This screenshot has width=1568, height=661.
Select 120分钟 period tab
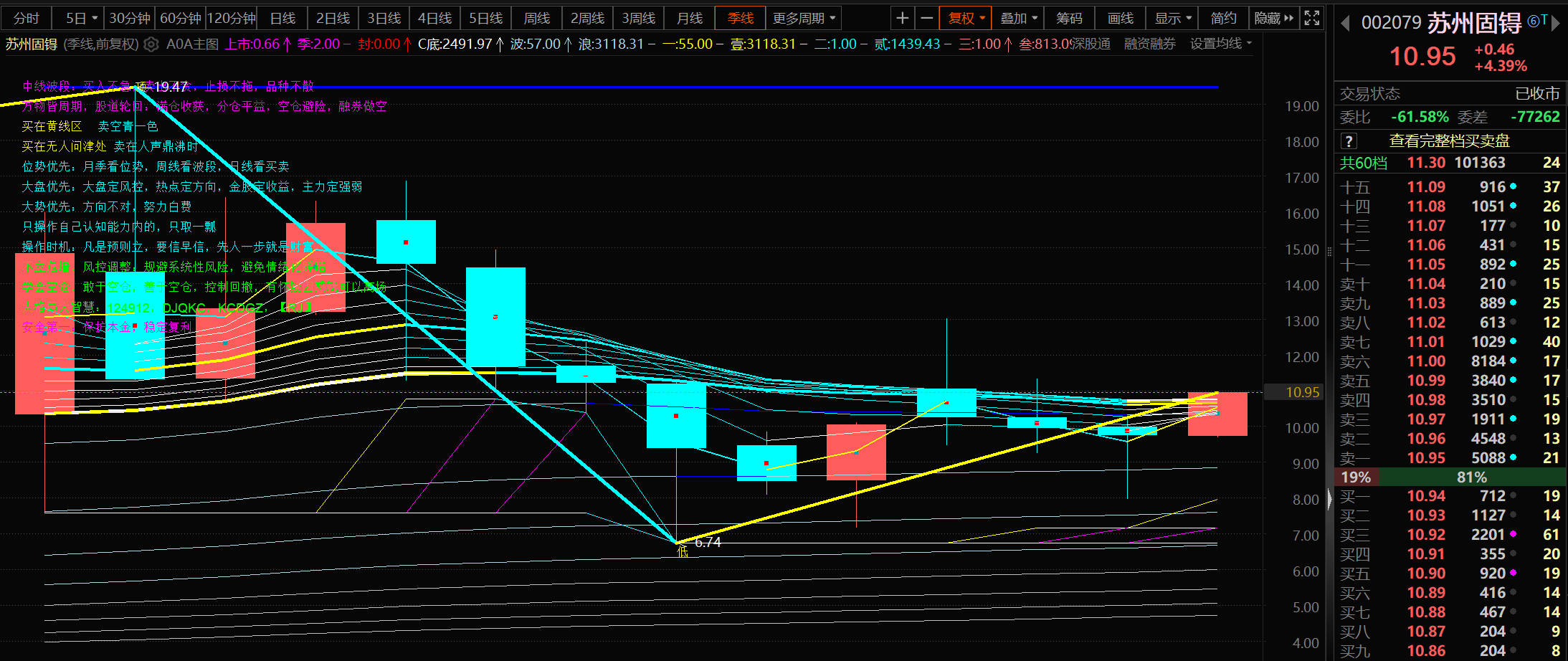coord(232,19)
